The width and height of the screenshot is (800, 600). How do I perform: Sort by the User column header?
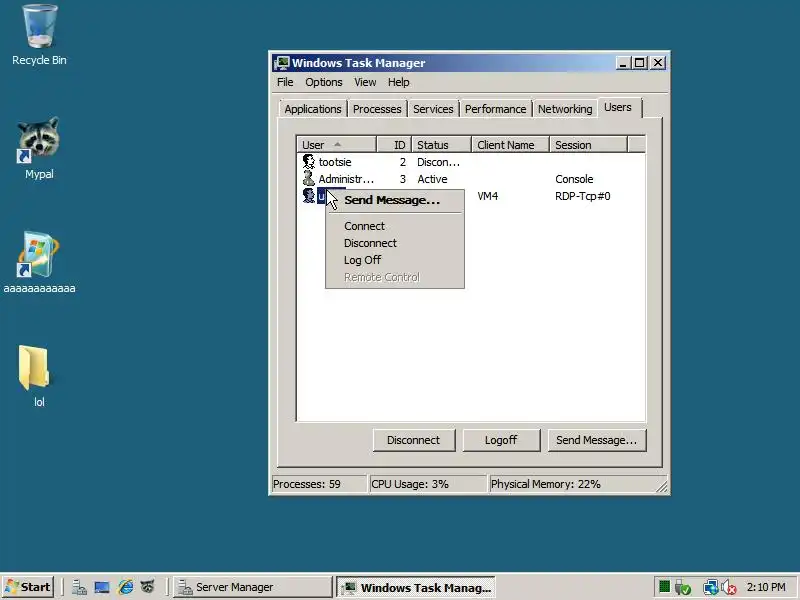pyautogui.click(x=336, y=145)
